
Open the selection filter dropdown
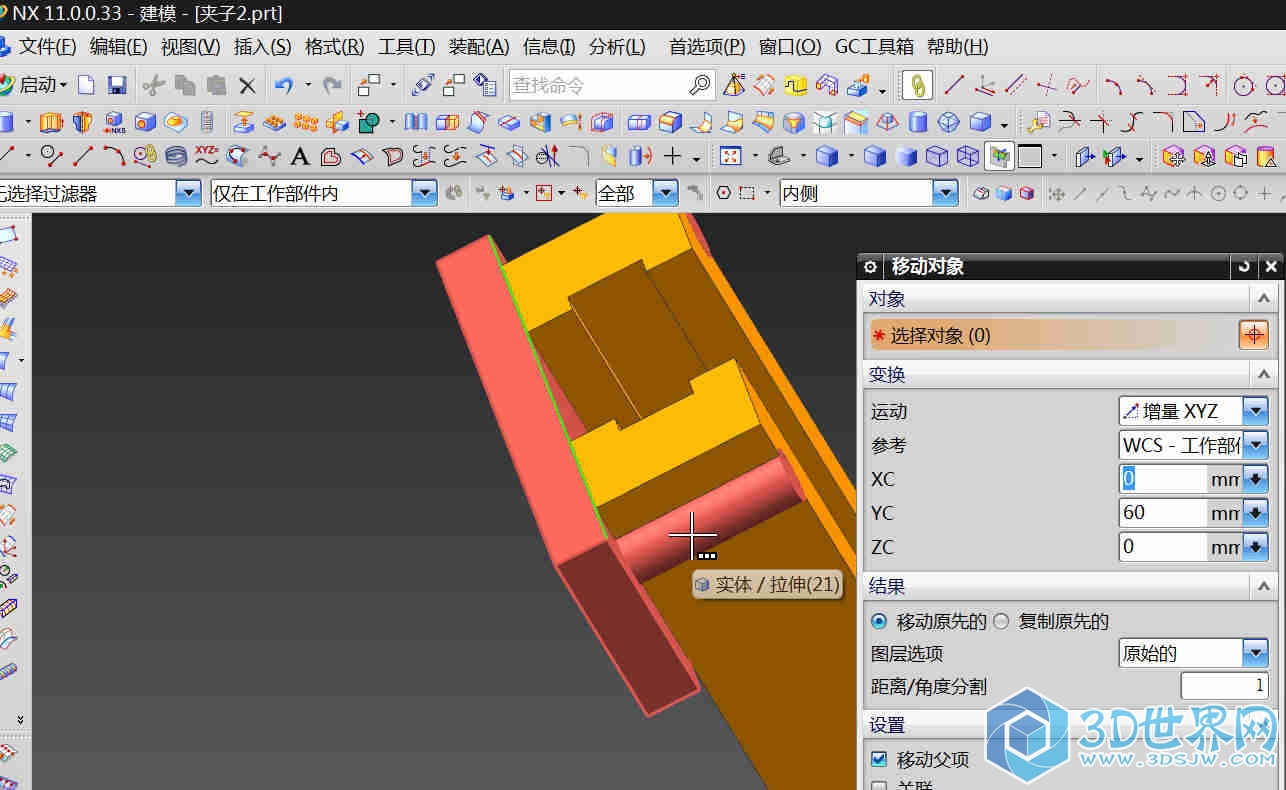[x=188, y=193]
